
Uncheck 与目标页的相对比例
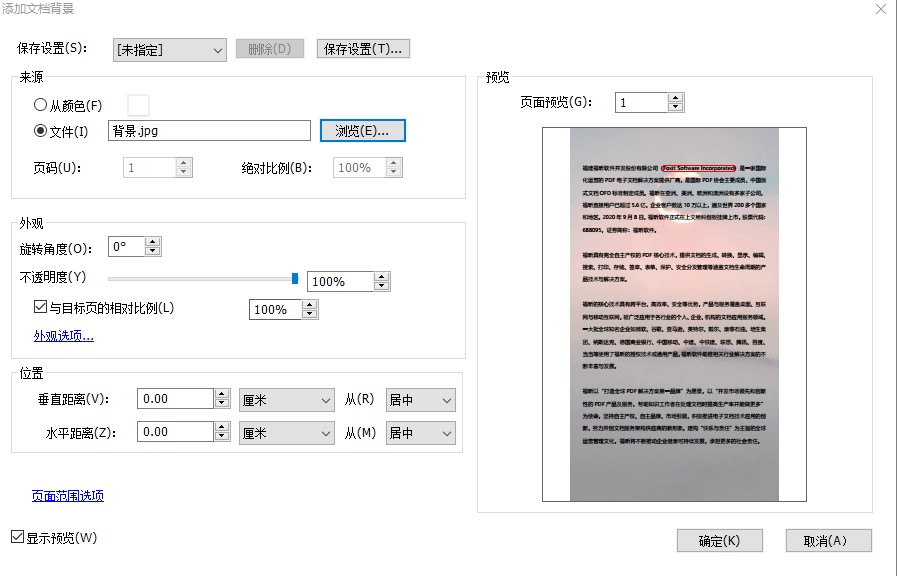coord(40,307)
